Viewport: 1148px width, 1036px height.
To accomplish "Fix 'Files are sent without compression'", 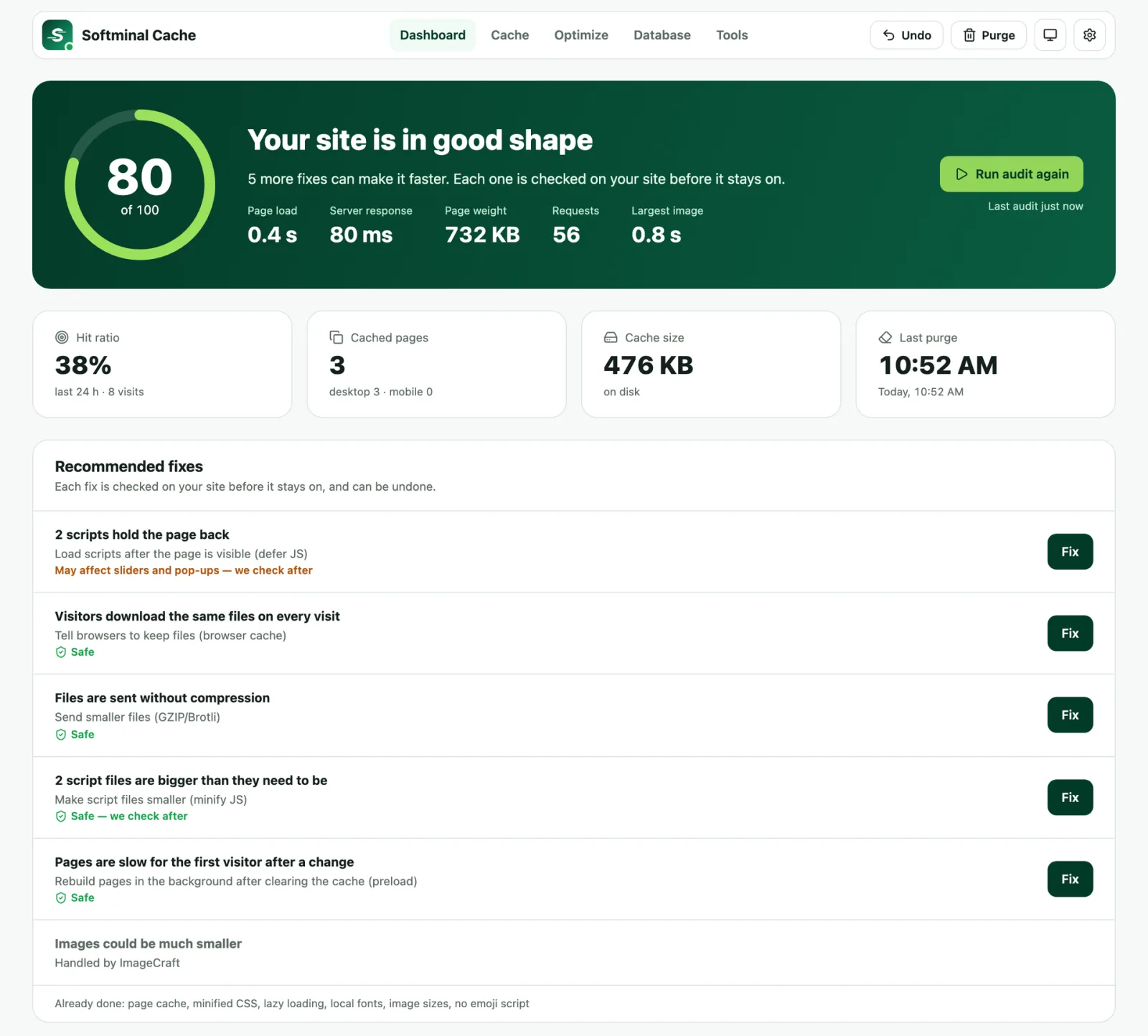I will point(1070,715).
